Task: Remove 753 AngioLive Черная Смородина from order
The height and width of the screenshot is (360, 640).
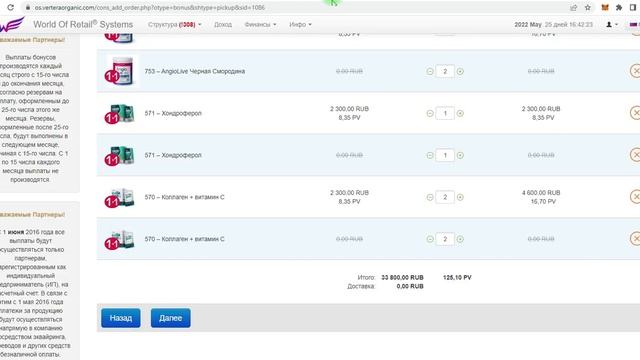Action: click(635, 71)
